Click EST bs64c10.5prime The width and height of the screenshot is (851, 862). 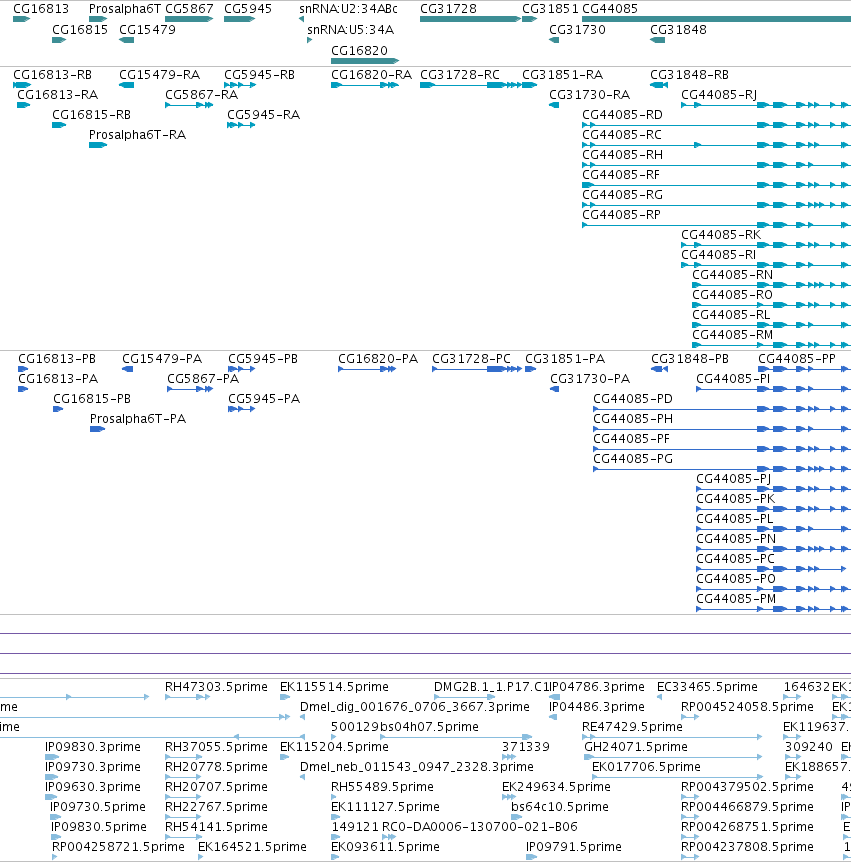click(x=560, y=807)
